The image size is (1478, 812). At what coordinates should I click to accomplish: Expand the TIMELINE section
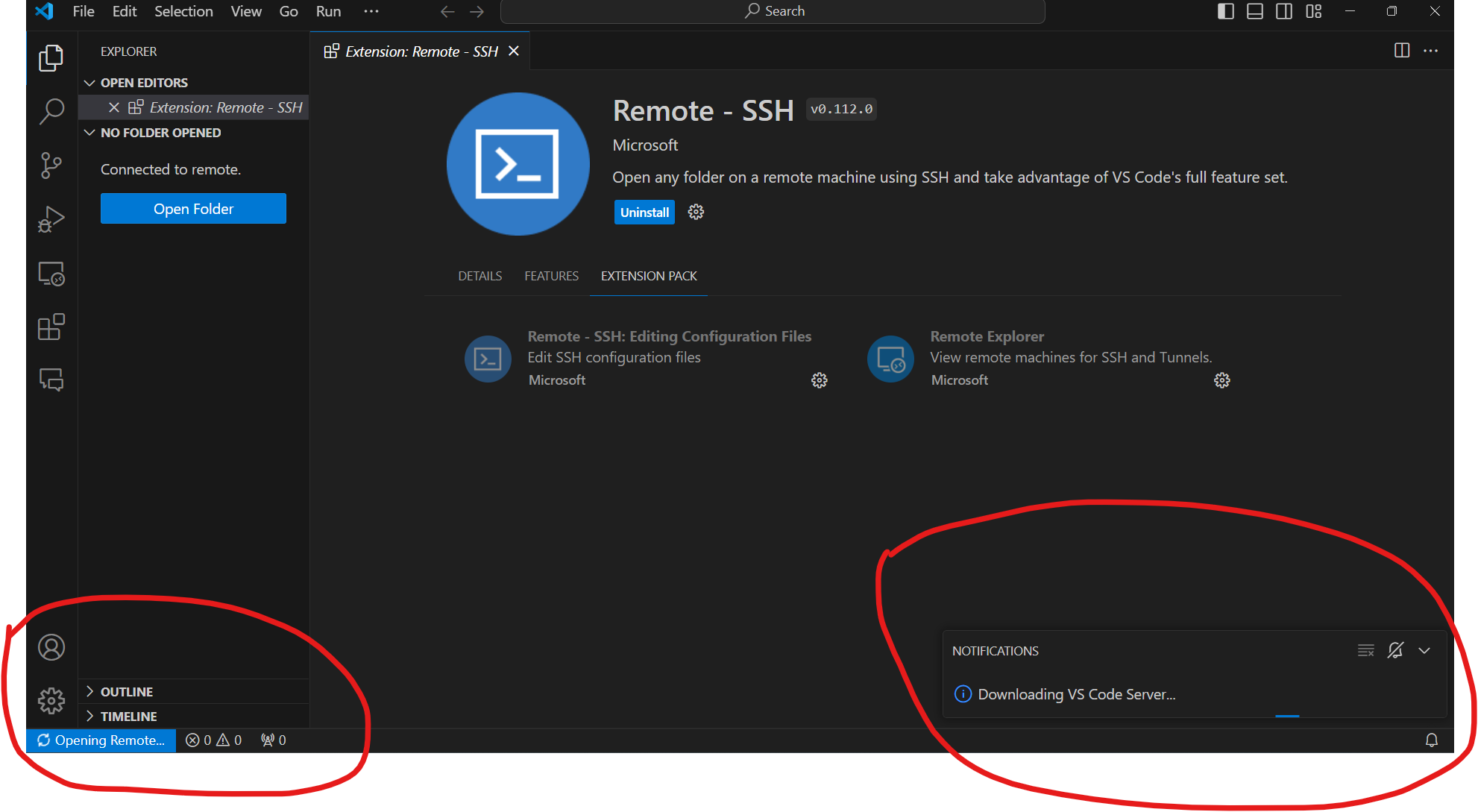tap(128, 717)
